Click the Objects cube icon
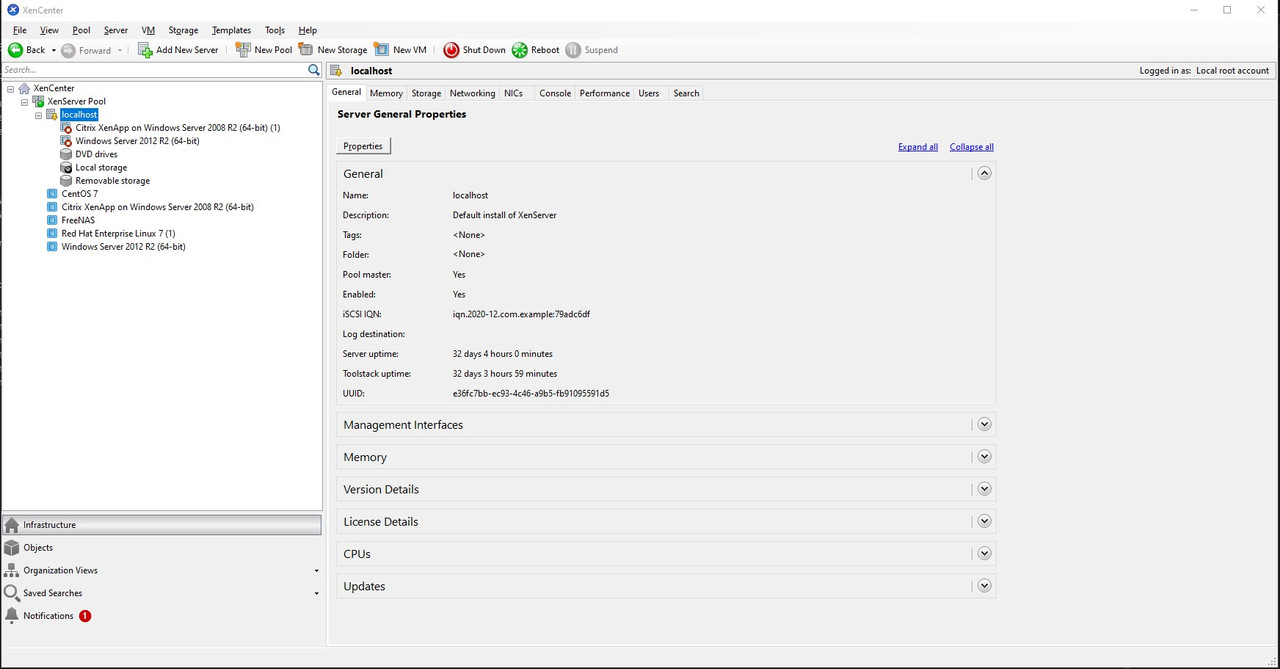Screen dimensions: 1280x669 [12, 548]
